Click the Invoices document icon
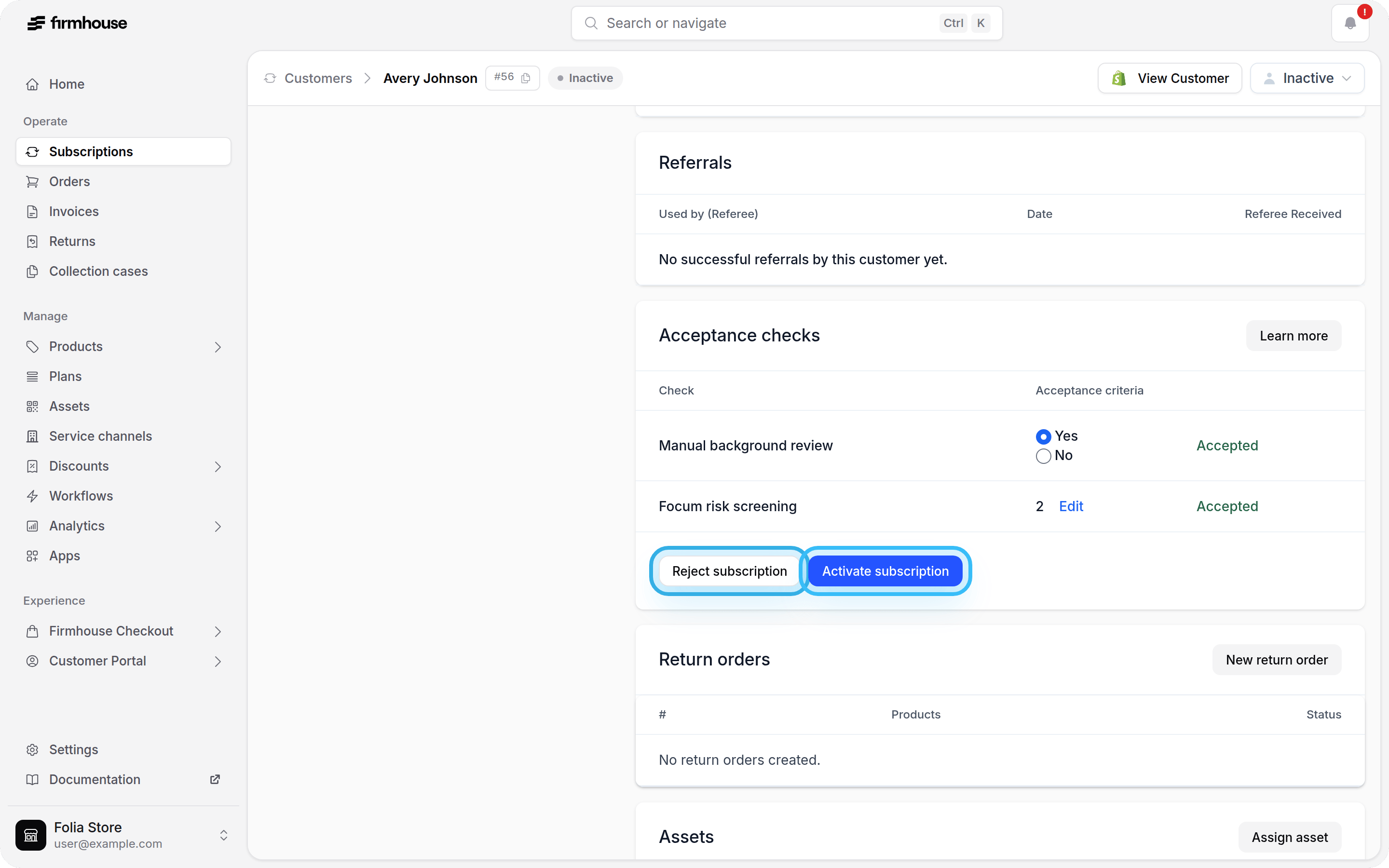The image size is (1389, 868). pyautogui.click(x=32, y=211)
